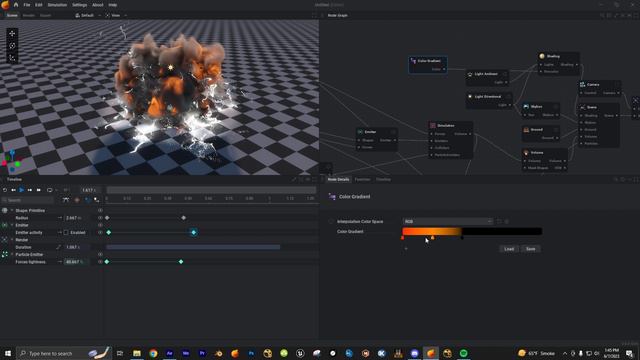Screen dimensions: 640x360
Task: Select the orange gradient stop marker
Action: click(433, 238)
